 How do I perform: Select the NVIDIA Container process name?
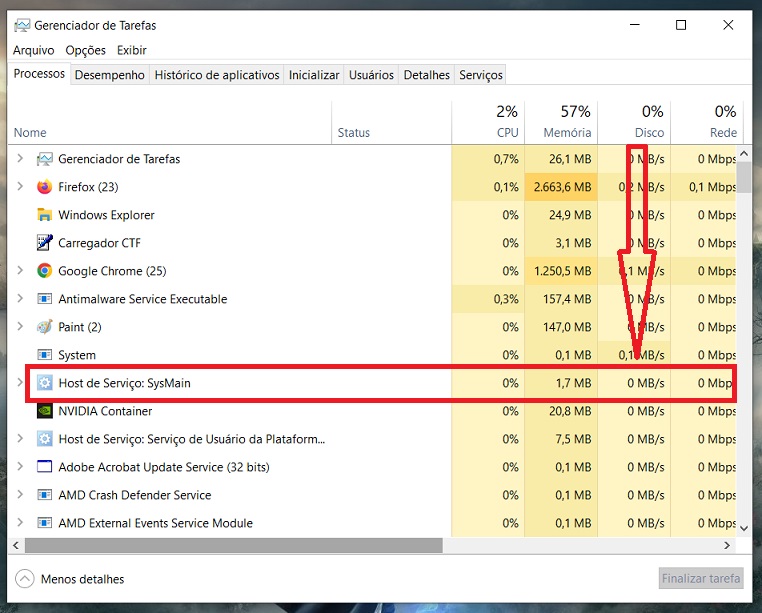click(x=105, y=411)
